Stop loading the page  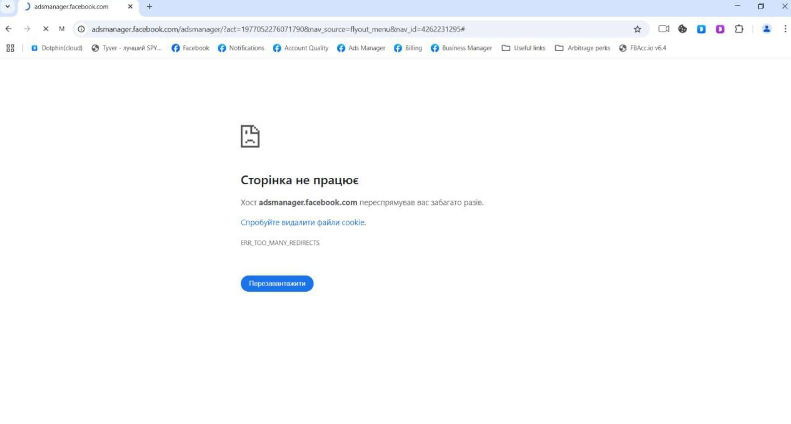(45, 29)
